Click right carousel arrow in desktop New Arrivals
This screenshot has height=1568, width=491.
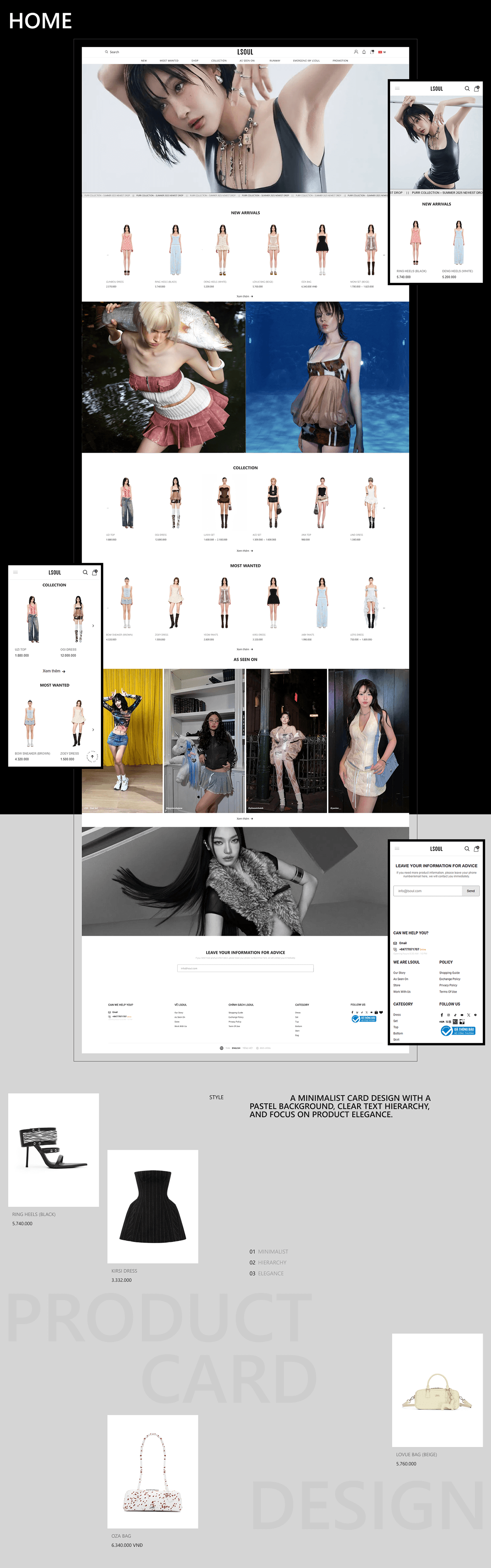(x=384, y=255)
